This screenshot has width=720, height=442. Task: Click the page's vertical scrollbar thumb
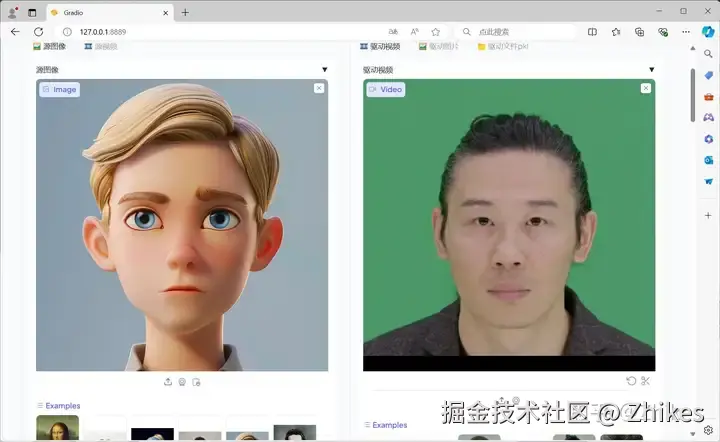point(692,95)
